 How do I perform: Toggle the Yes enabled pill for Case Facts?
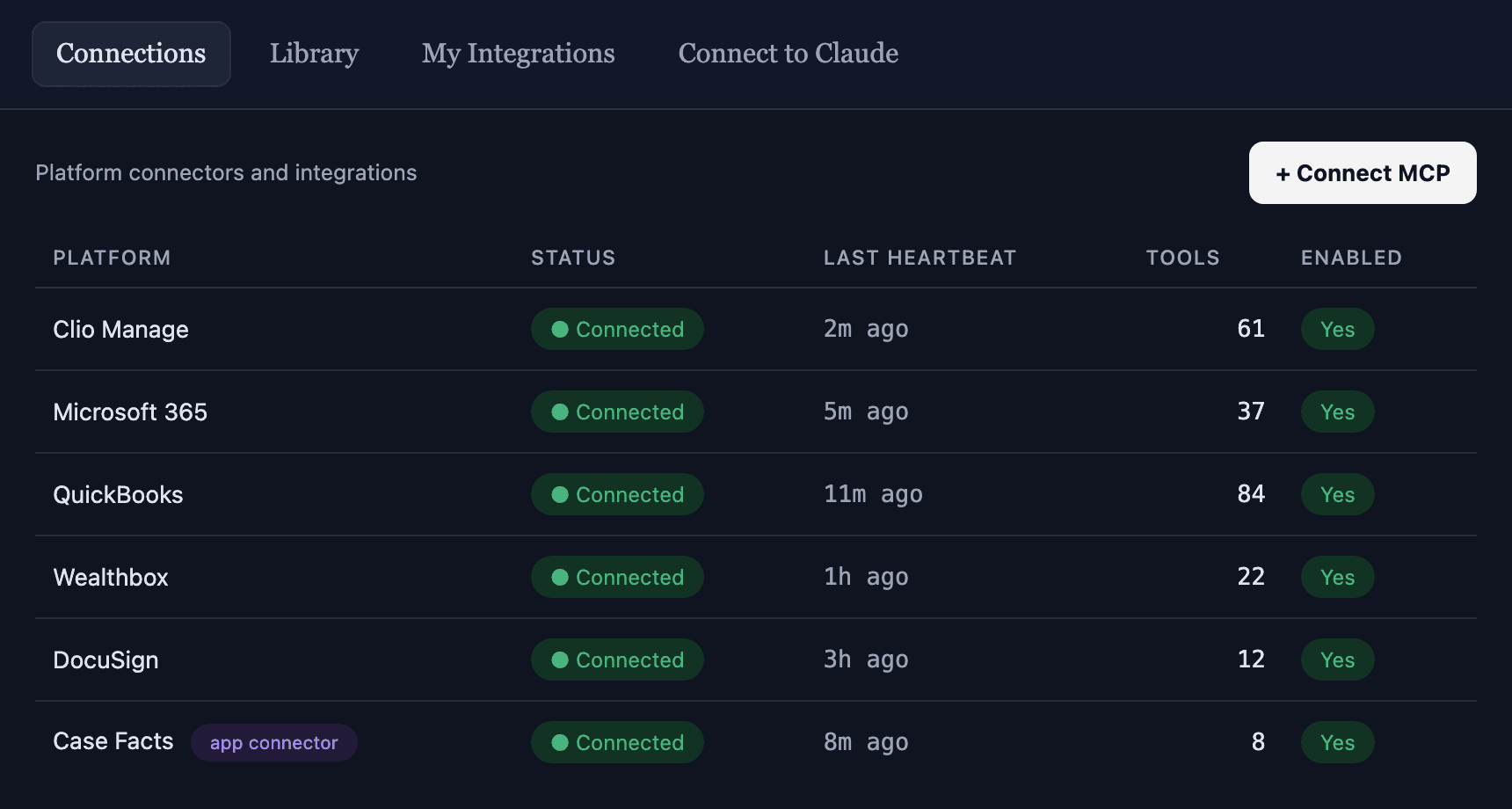(1337, 742)
